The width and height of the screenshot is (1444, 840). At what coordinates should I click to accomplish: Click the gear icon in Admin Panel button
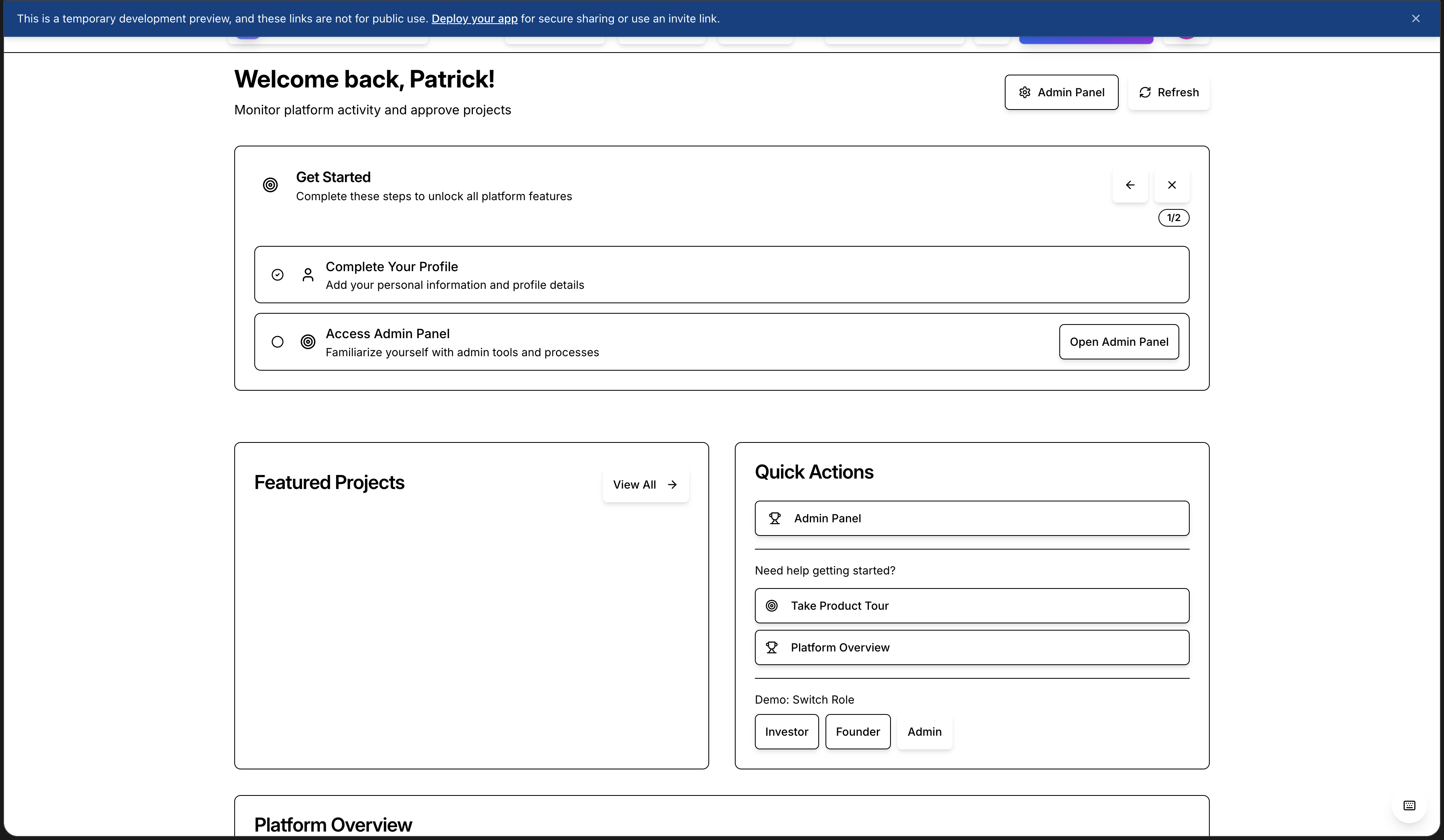(x=1024, y=92)
